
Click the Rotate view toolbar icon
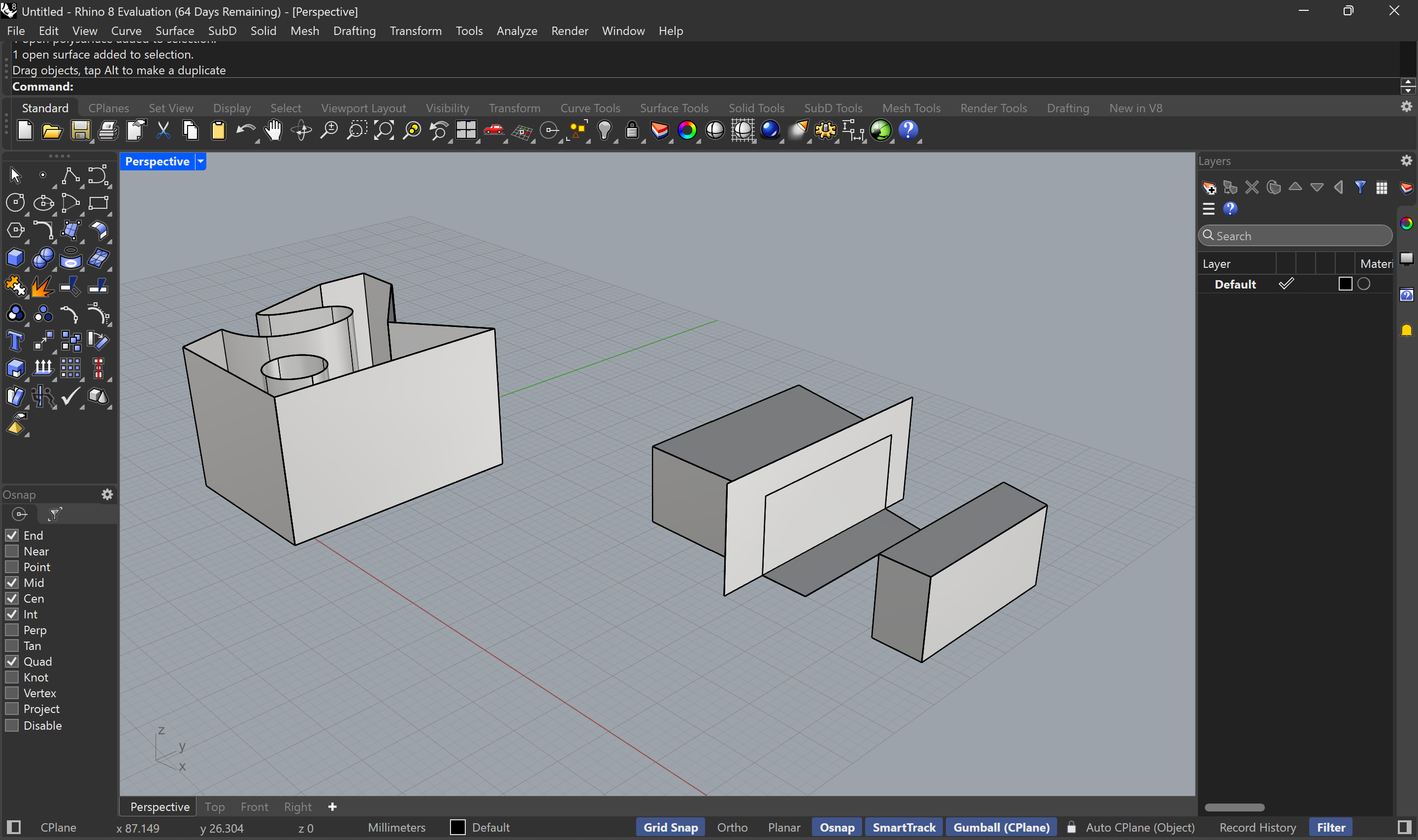[x=300, y=130]
